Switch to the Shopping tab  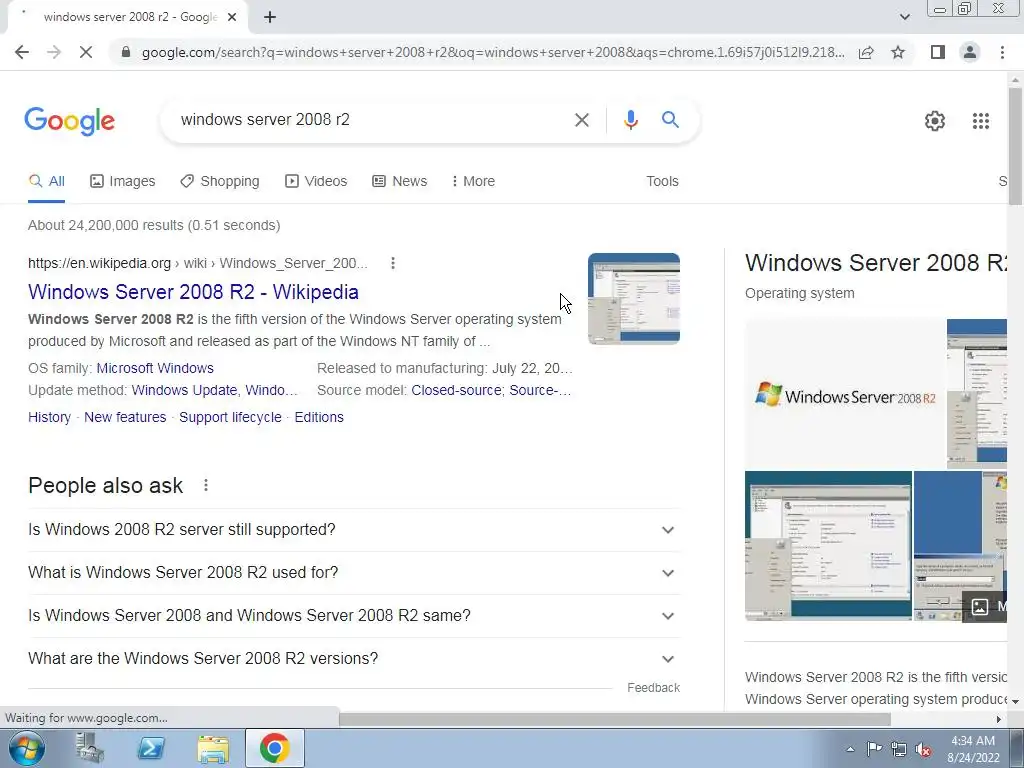pyautogui.click(x=220, y=182)
